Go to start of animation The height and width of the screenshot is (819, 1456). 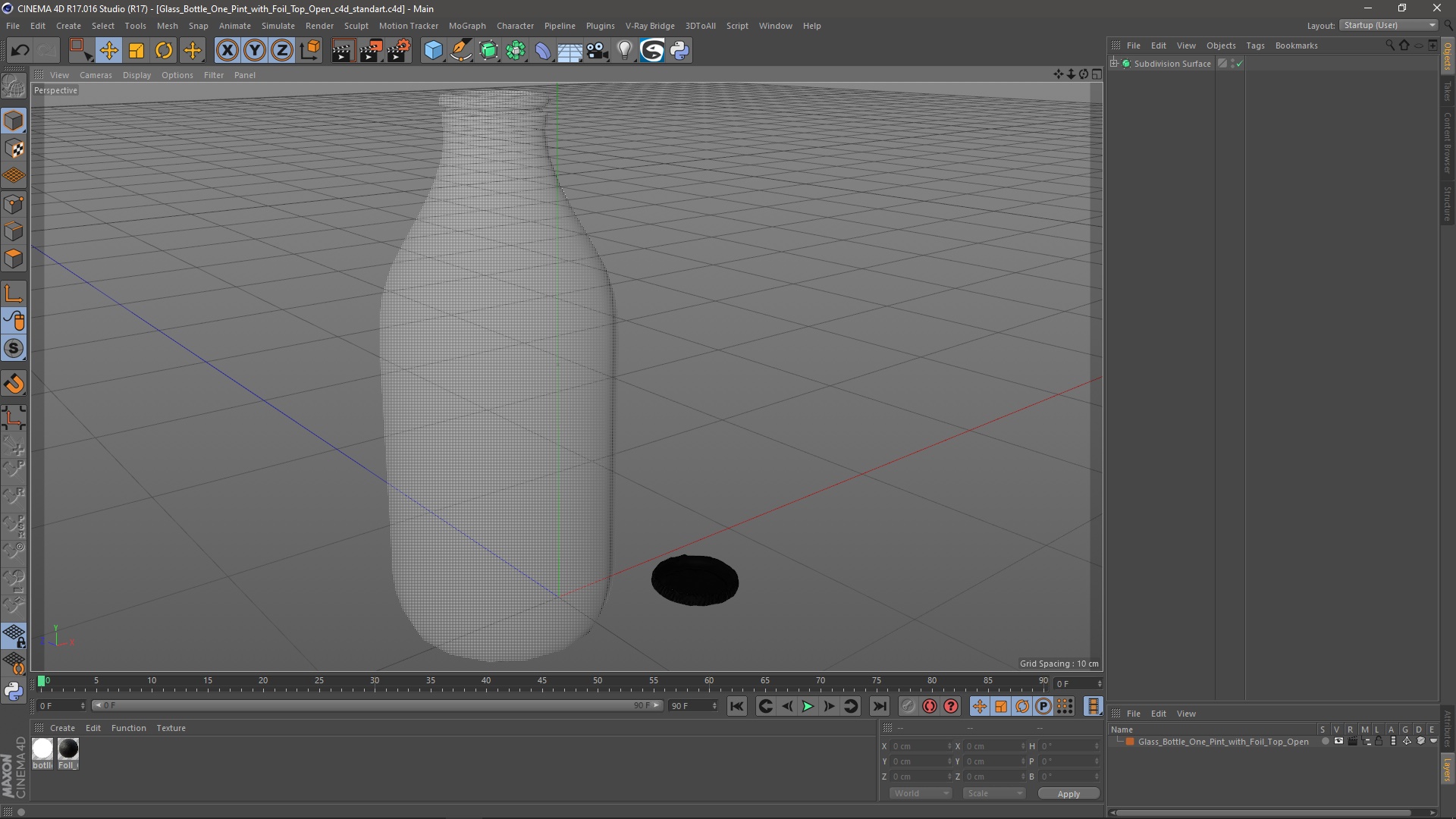(736, 707)
